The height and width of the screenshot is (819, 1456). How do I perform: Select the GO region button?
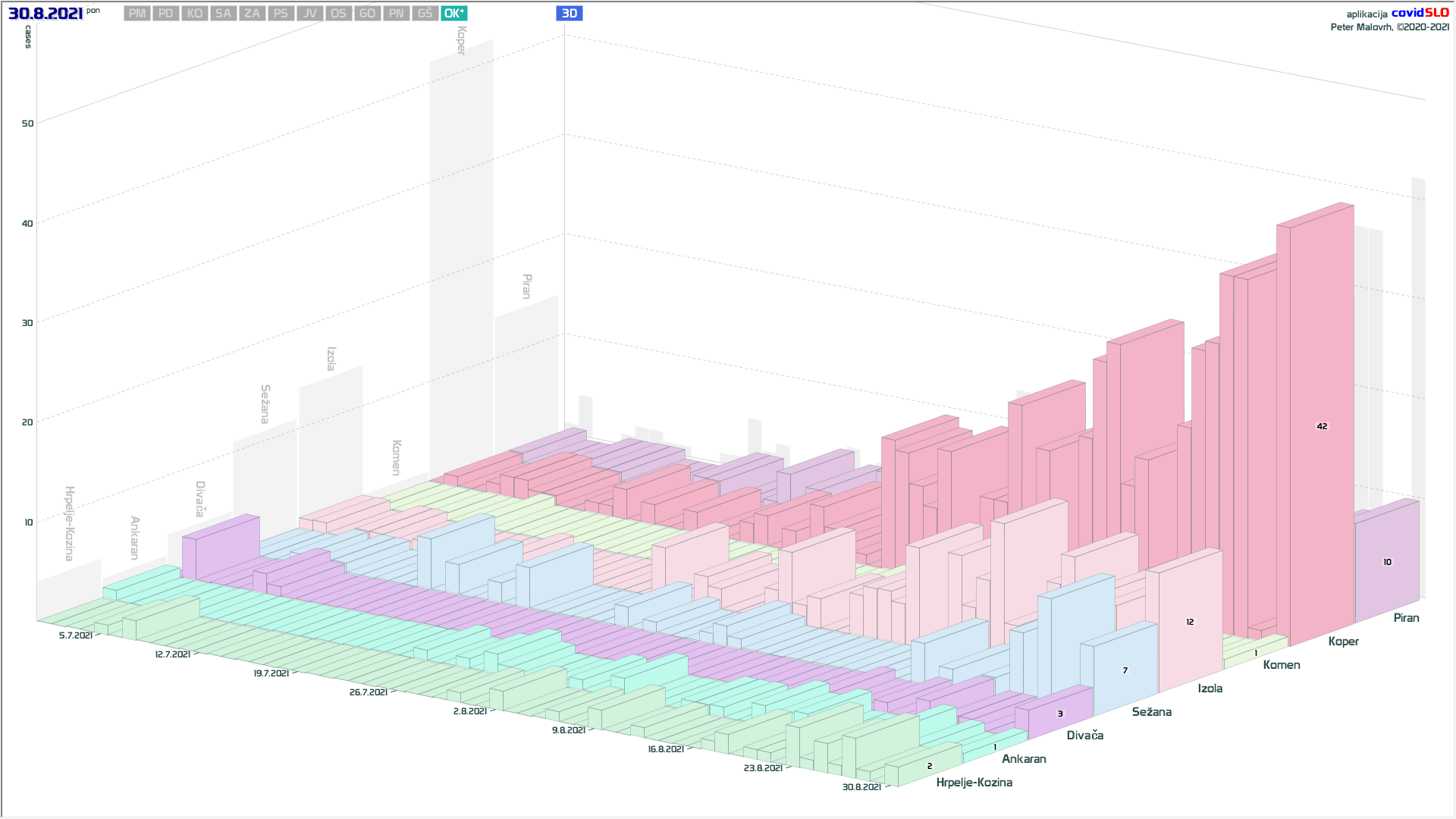[x=368, y=14]
